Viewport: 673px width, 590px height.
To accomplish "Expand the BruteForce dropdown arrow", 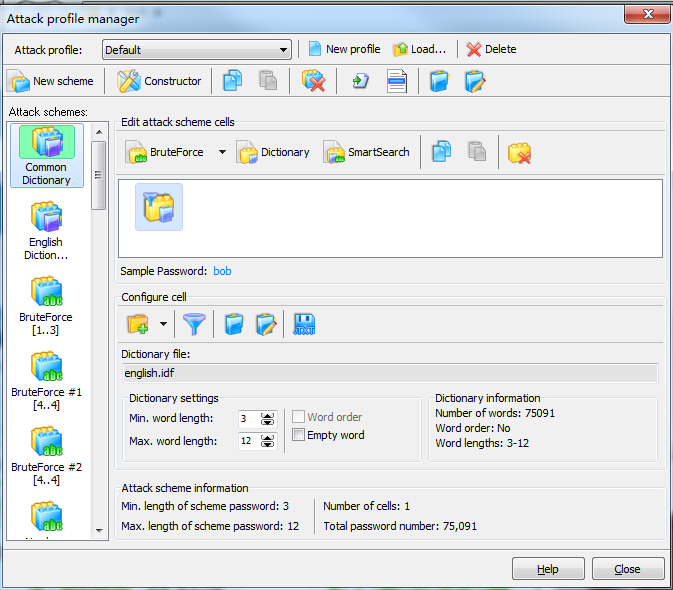I will (222, 152).
